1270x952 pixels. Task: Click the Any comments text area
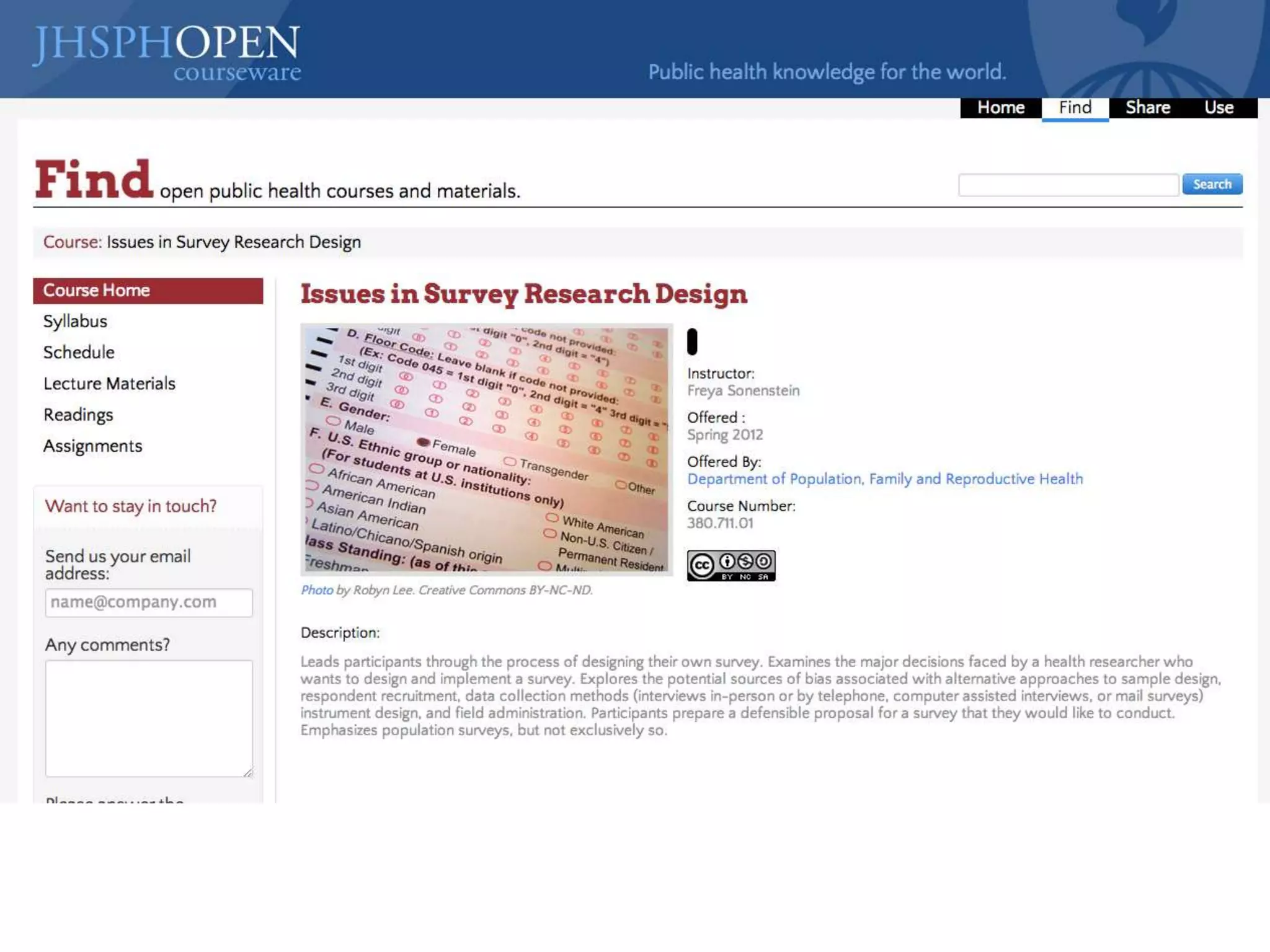[x=149, y=718]
